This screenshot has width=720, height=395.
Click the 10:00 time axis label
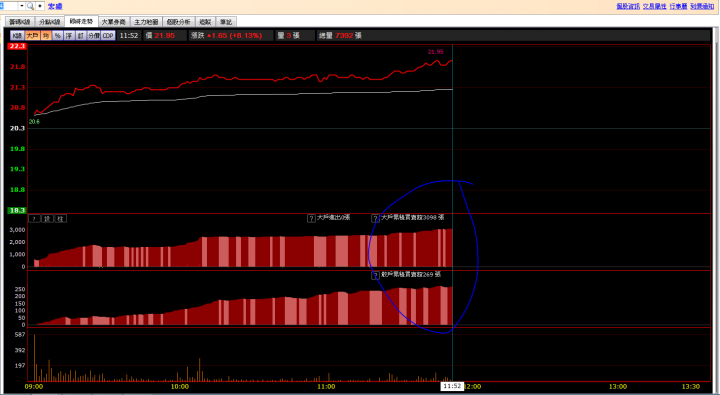coord(180,387)
